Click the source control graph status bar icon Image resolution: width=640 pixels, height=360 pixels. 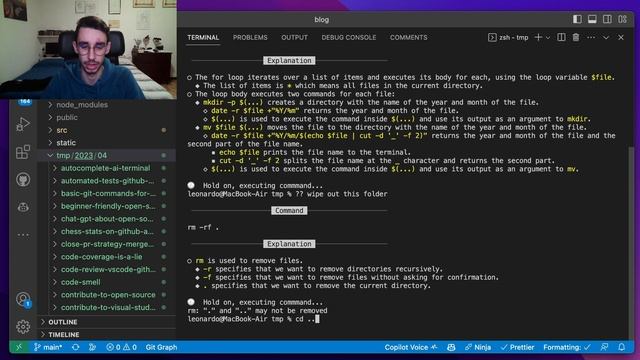(92, 347)
